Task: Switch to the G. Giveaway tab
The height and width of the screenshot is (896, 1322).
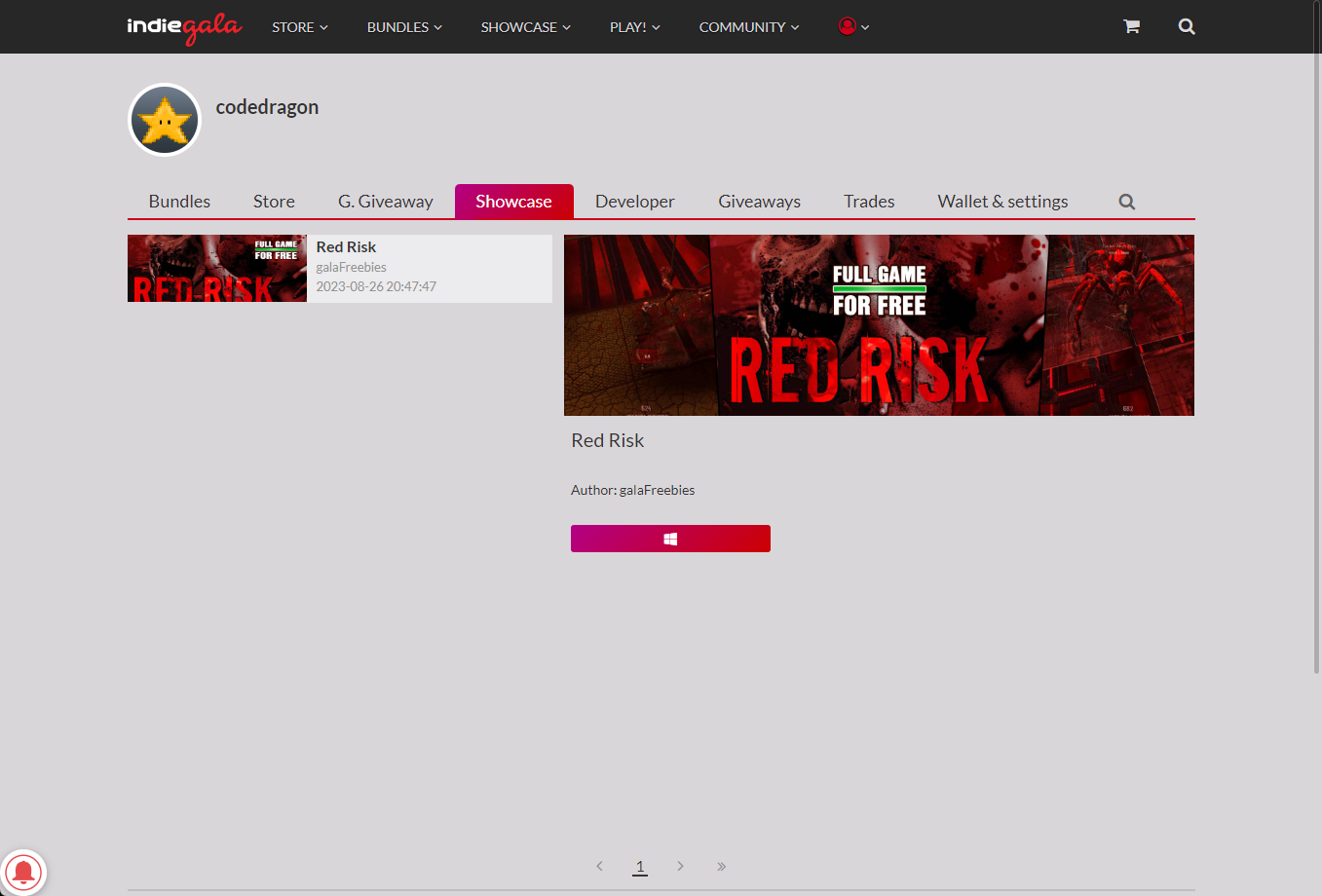Action: (x=386, y=202)
